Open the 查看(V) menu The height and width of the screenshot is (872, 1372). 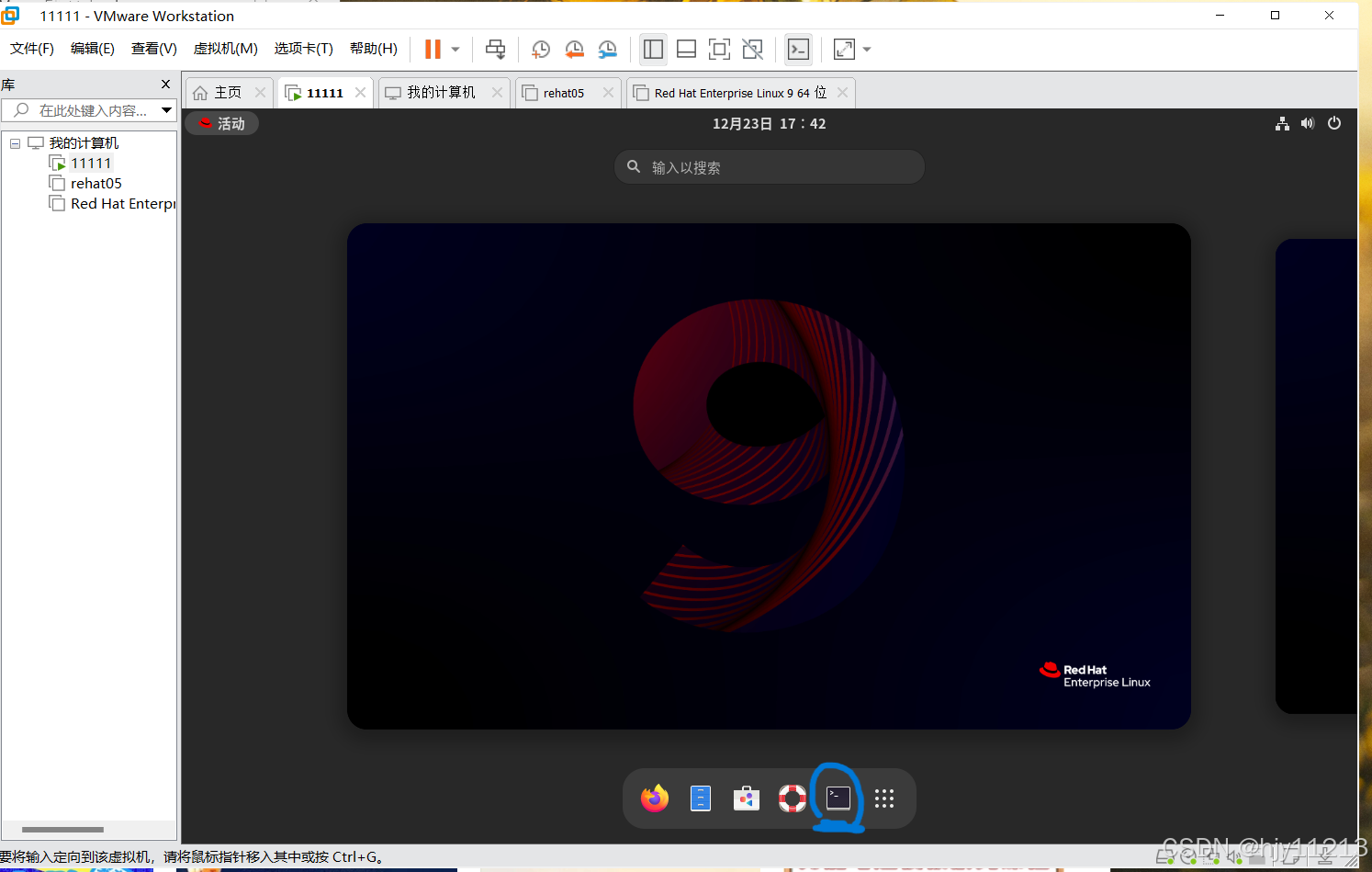154,49
